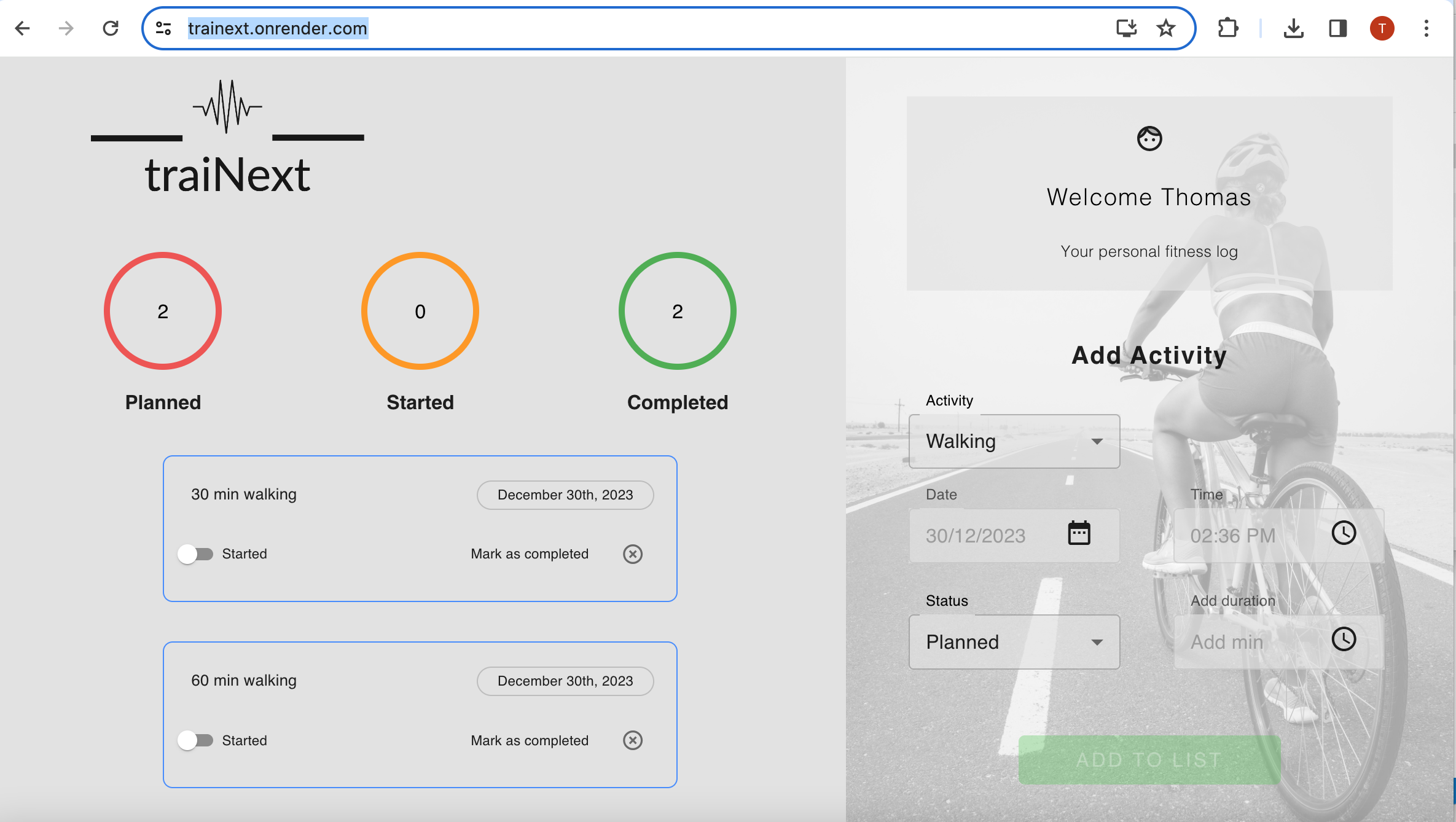Click the Completed label under green circle
Screen dimensions: 1456x822
pos(678,402)
